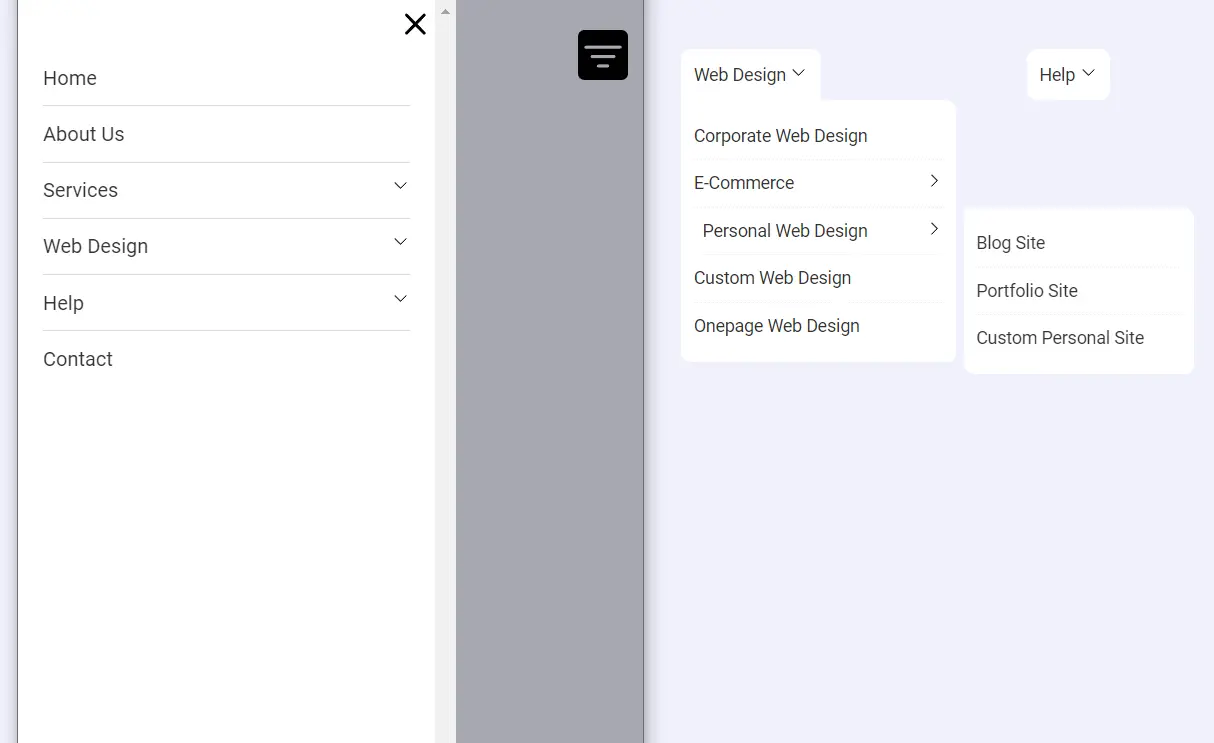This screenshot has height=743, width=1214.
Task: Click the hamburger menu icon
Action: tap(602, 55)
